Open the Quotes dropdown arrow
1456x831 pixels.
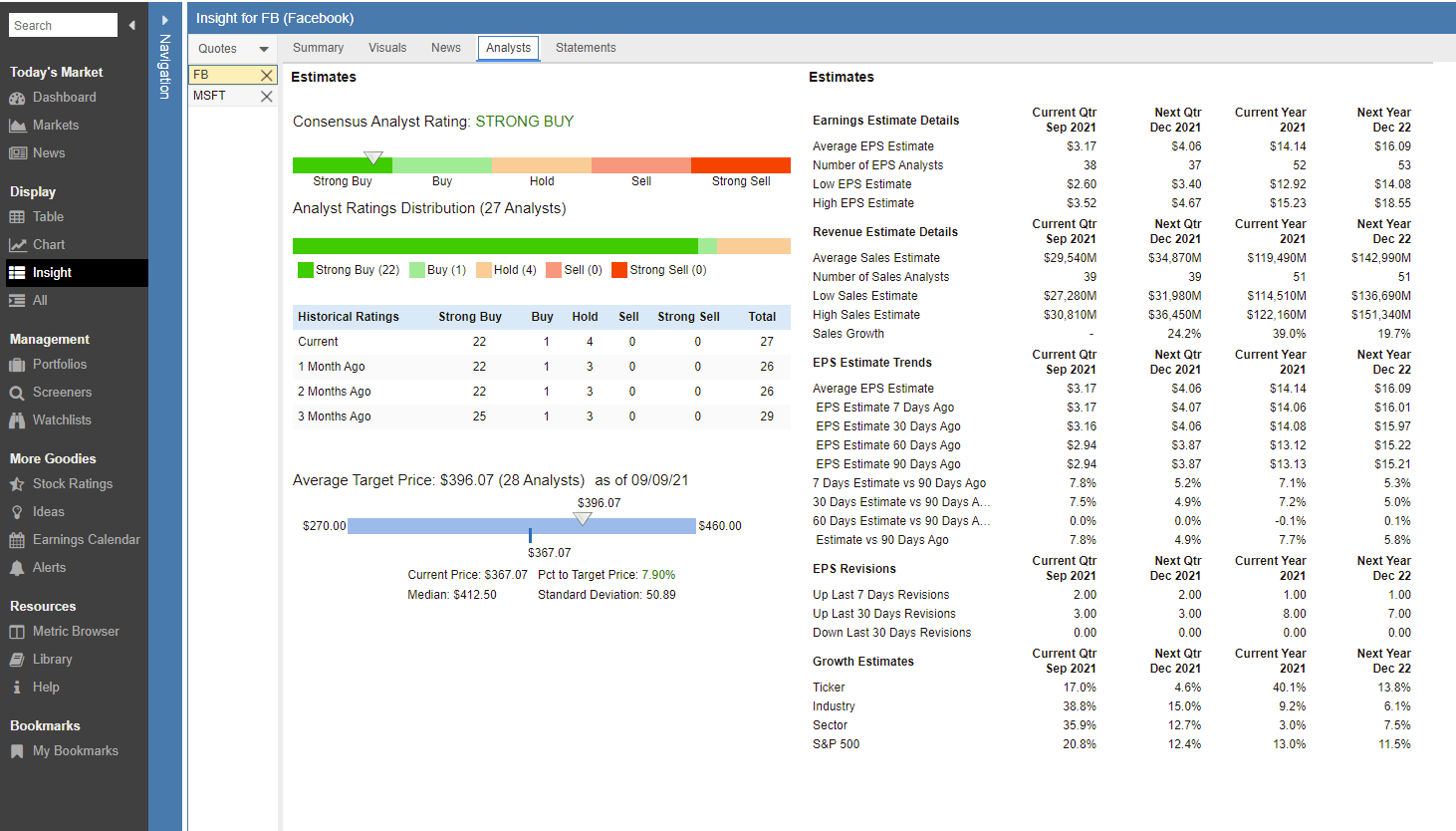point(264,49)
